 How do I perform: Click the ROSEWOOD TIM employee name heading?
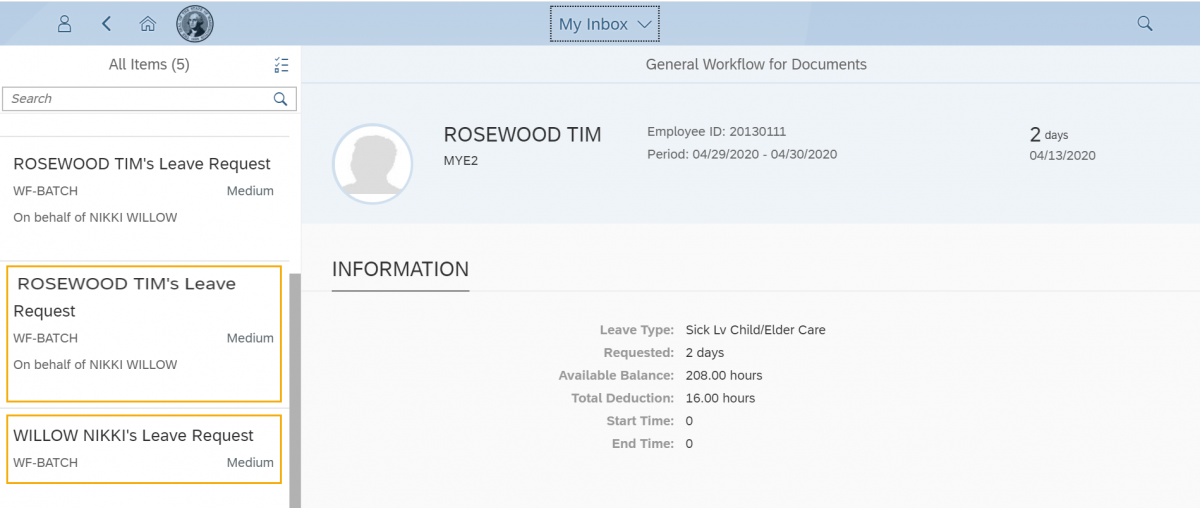522,135
